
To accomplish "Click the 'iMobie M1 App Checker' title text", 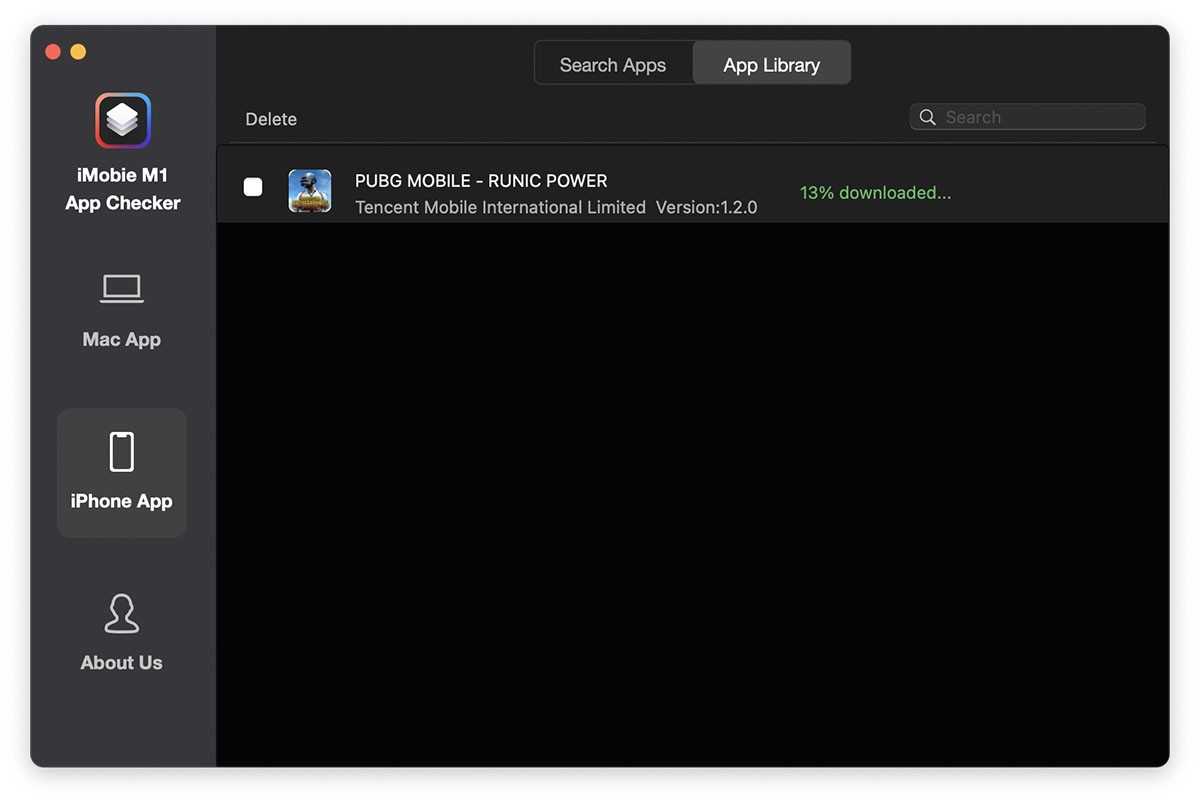I will pos(122,189).
